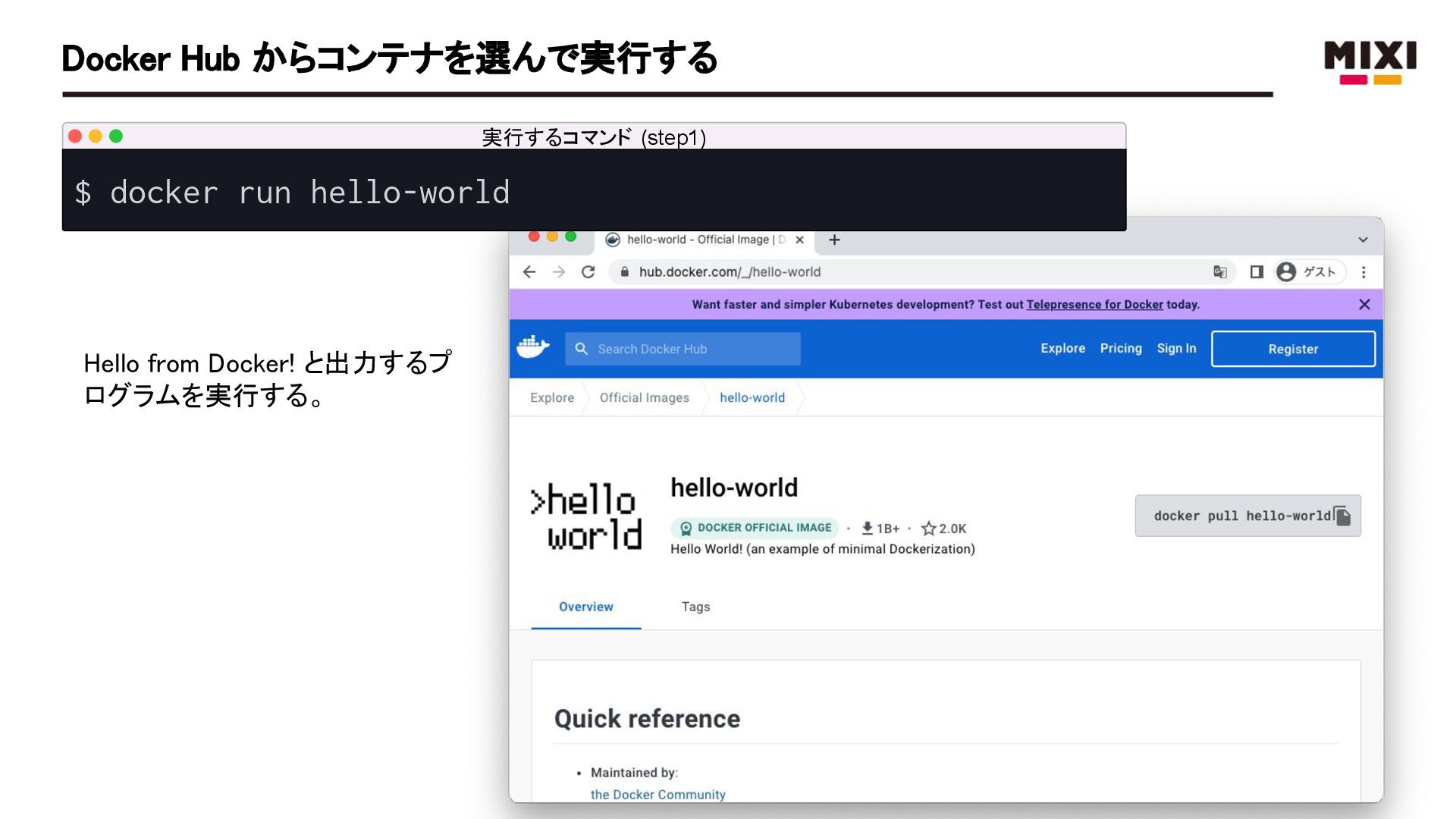
Task: Click the Docker whale logo
Action: tap(533, 347)
